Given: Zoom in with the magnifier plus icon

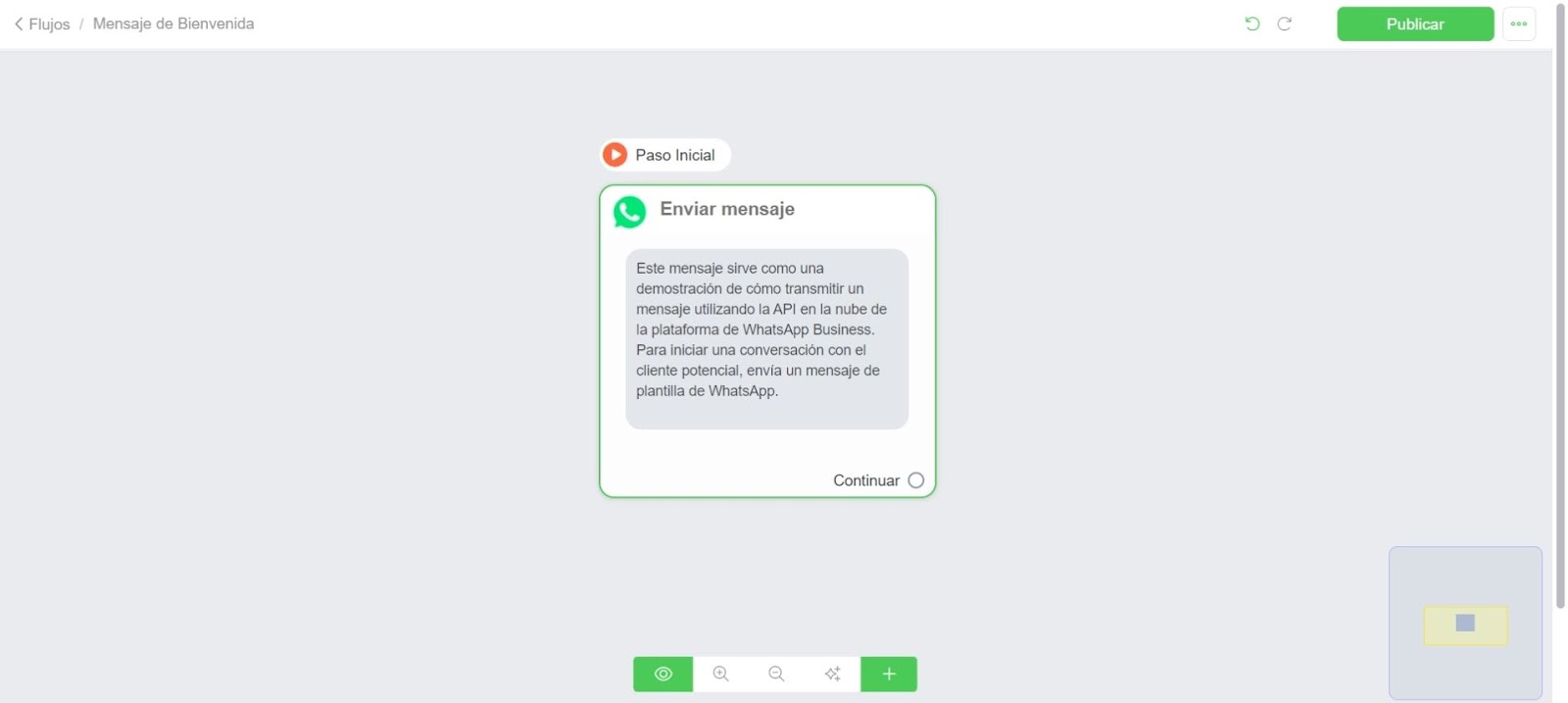Looking at the screenshot, I should tap(721, 675).
